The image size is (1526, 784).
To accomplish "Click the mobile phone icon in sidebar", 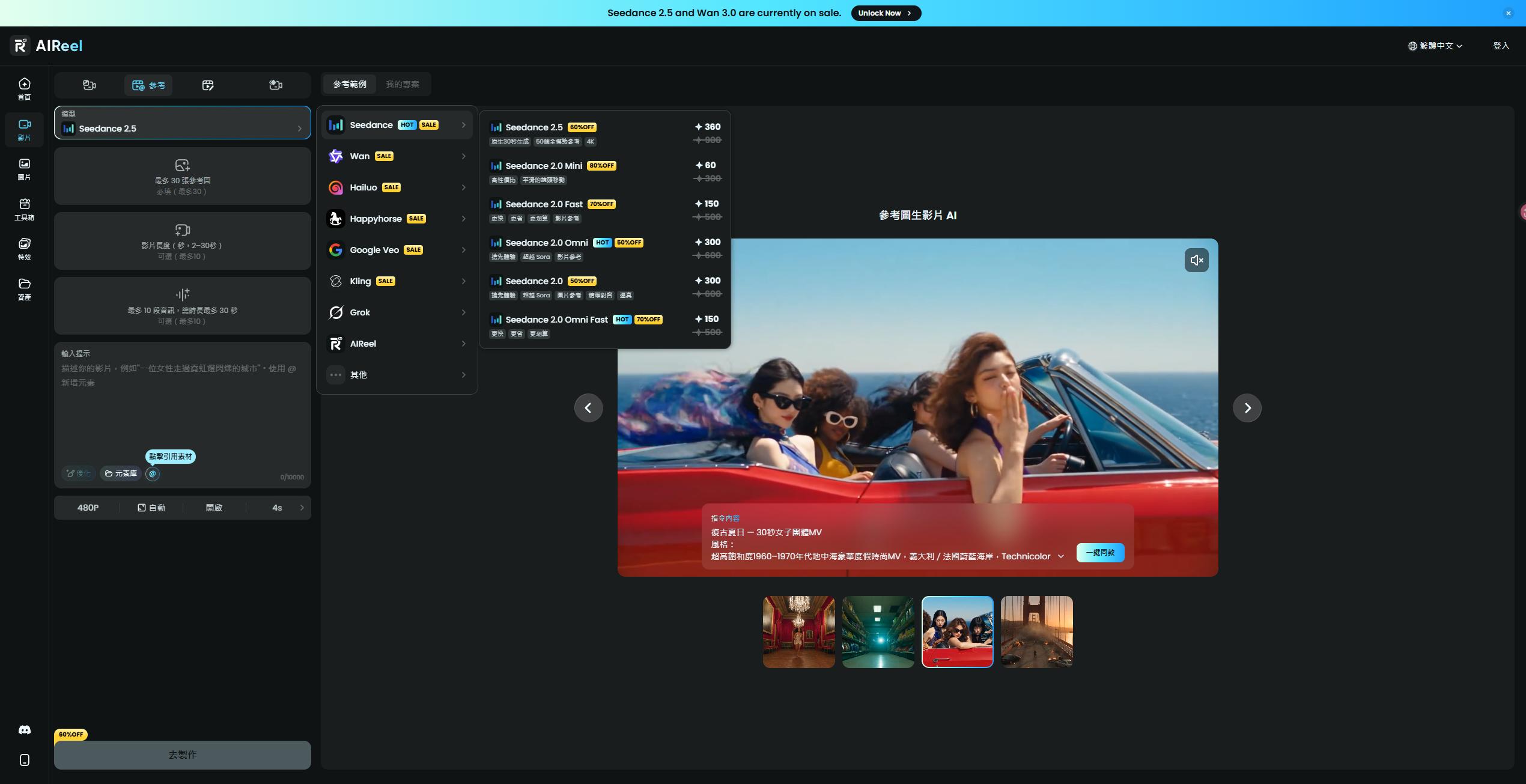I will (x=24, y=760).
